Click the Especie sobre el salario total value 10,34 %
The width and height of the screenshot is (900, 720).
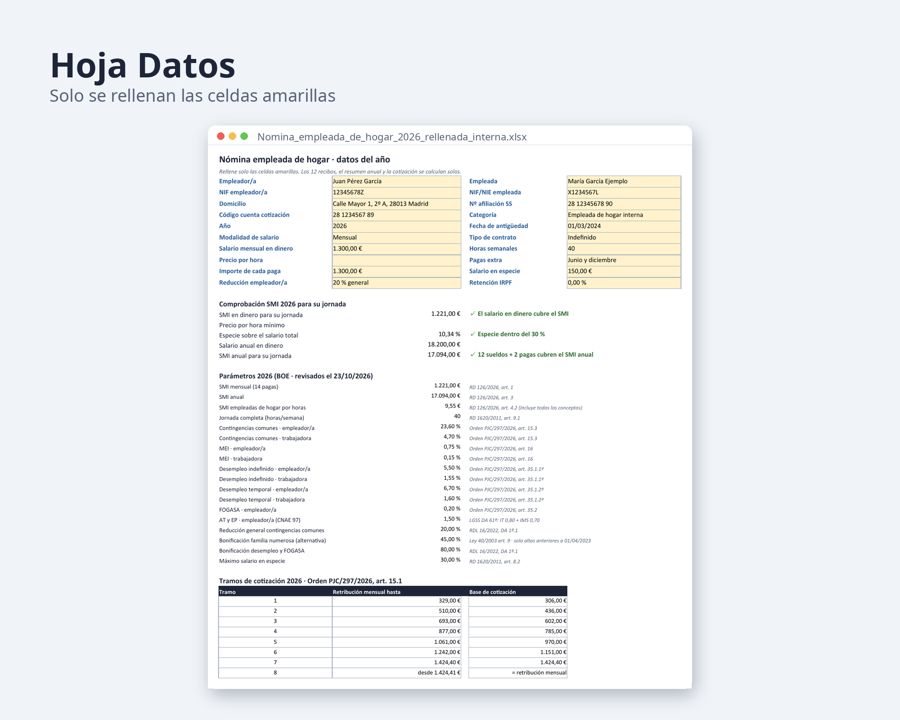tap(449, 334)
